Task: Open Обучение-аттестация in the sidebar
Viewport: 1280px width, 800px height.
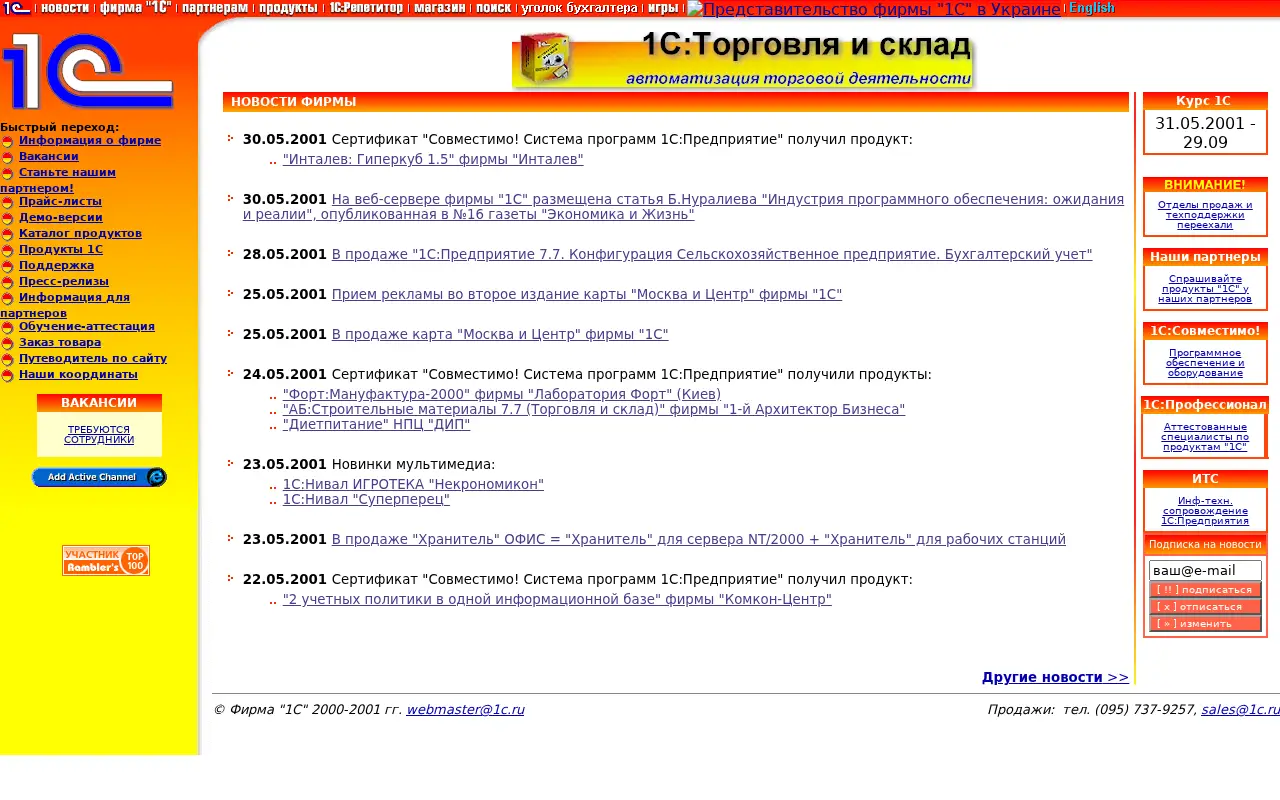Action: coord(87,326)
